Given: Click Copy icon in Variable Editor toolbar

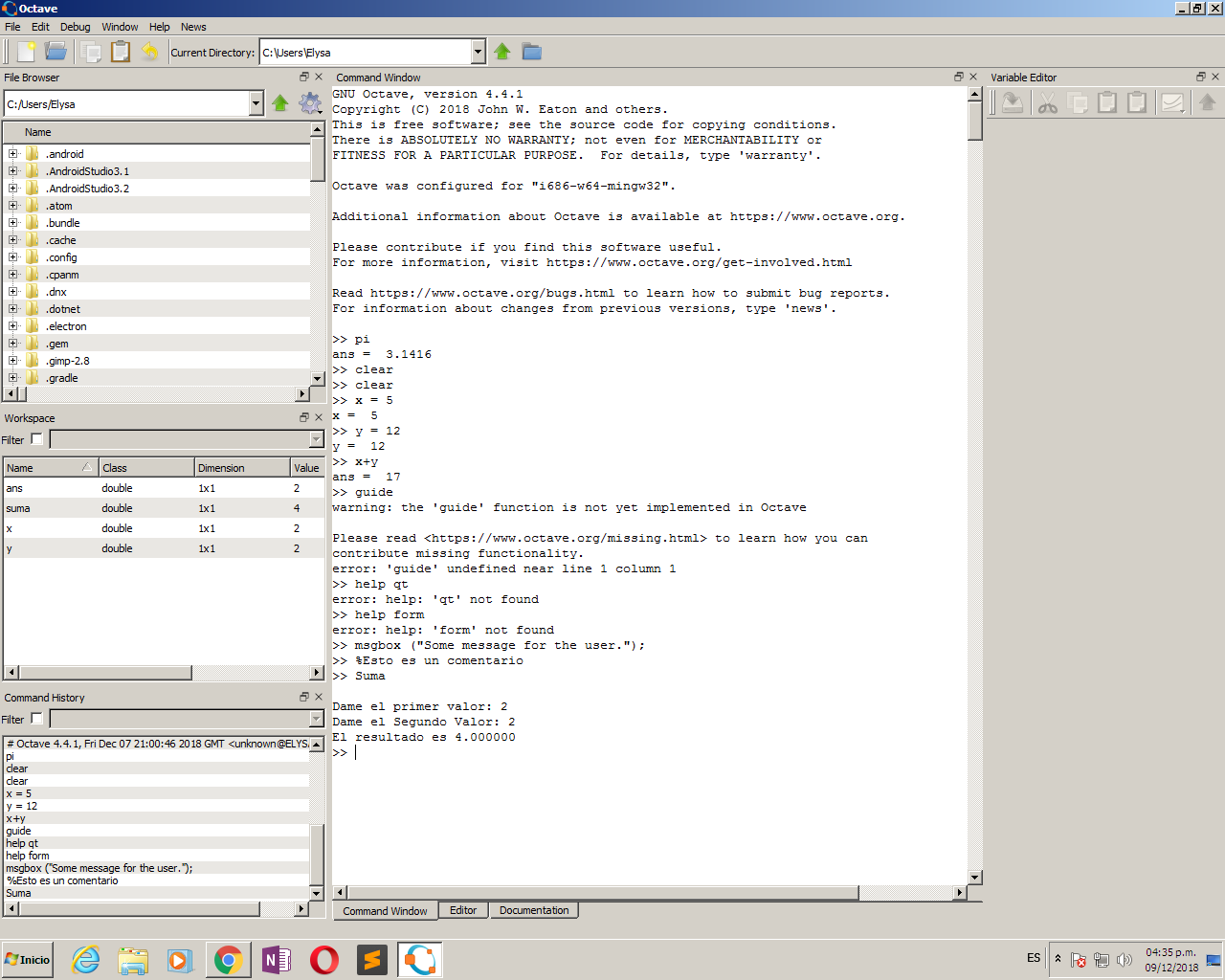Looking at the screenshot, I should 1078,102.
